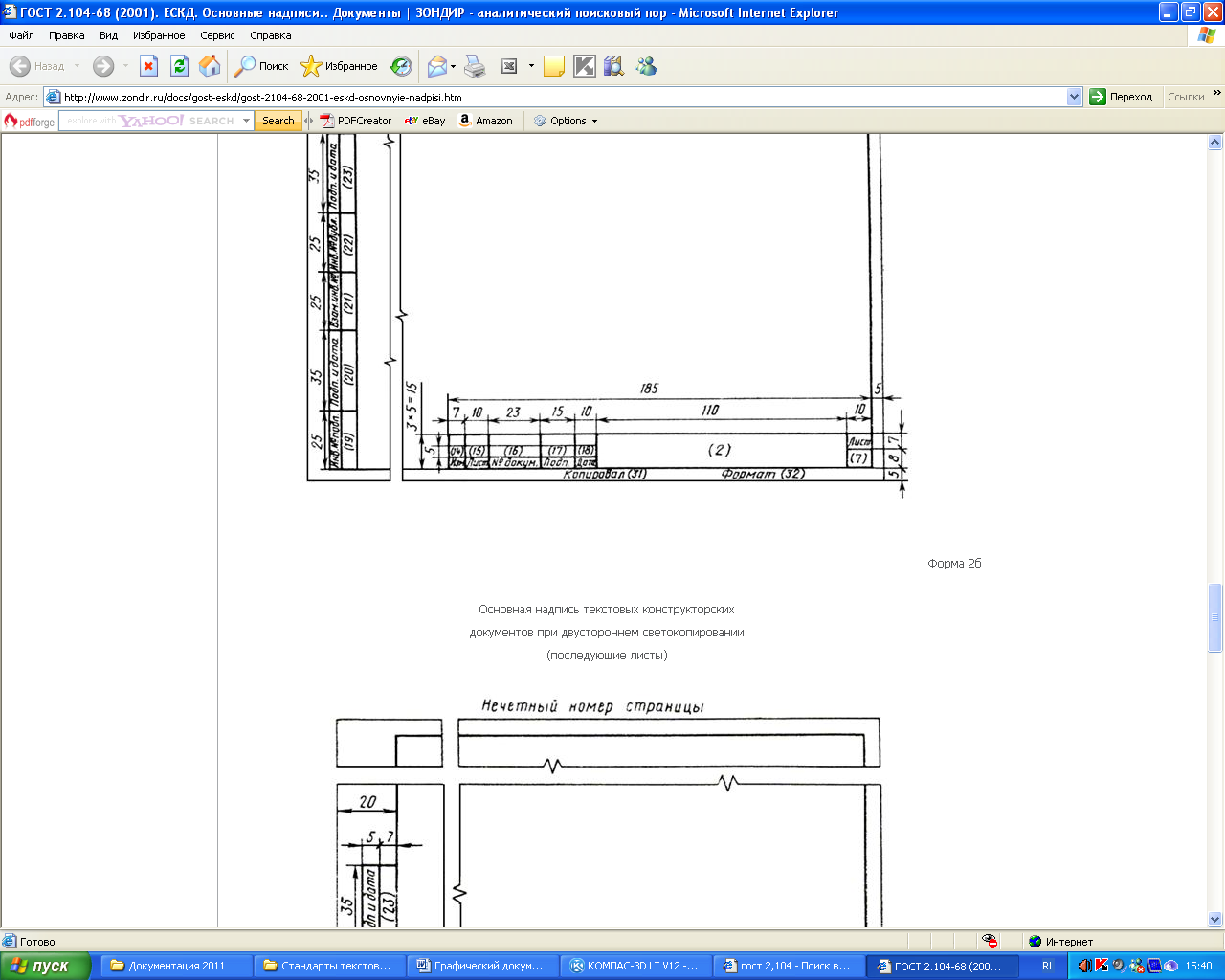Open the Options dropdown in pdfforge toolbar
1225x980 pixels.
(566, 121)
